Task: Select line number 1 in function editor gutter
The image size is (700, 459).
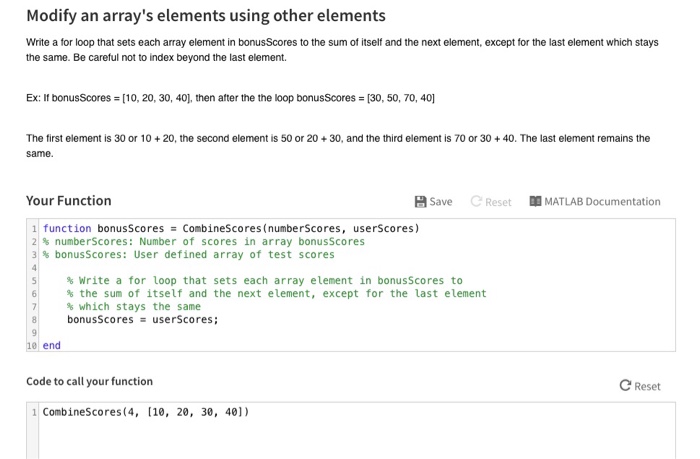Action: [34, 229]
